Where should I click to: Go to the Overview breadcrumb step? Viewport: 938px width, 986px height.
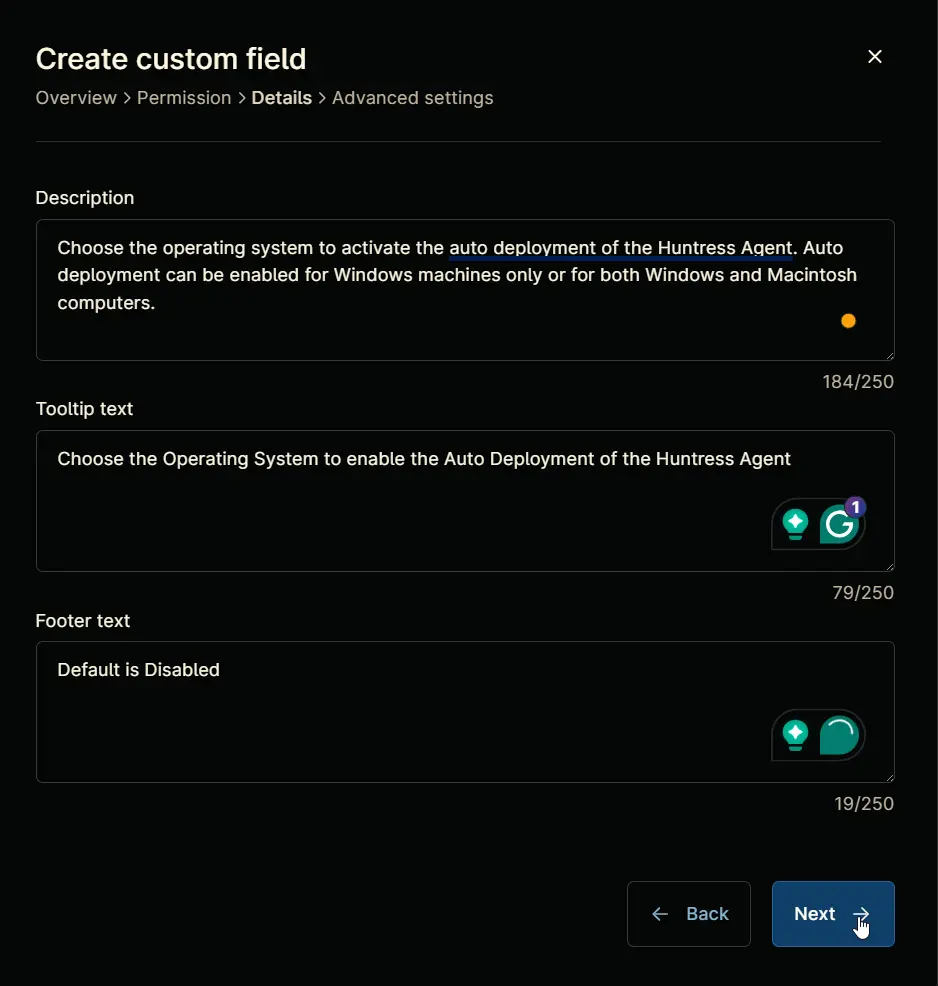pos(76,98)
